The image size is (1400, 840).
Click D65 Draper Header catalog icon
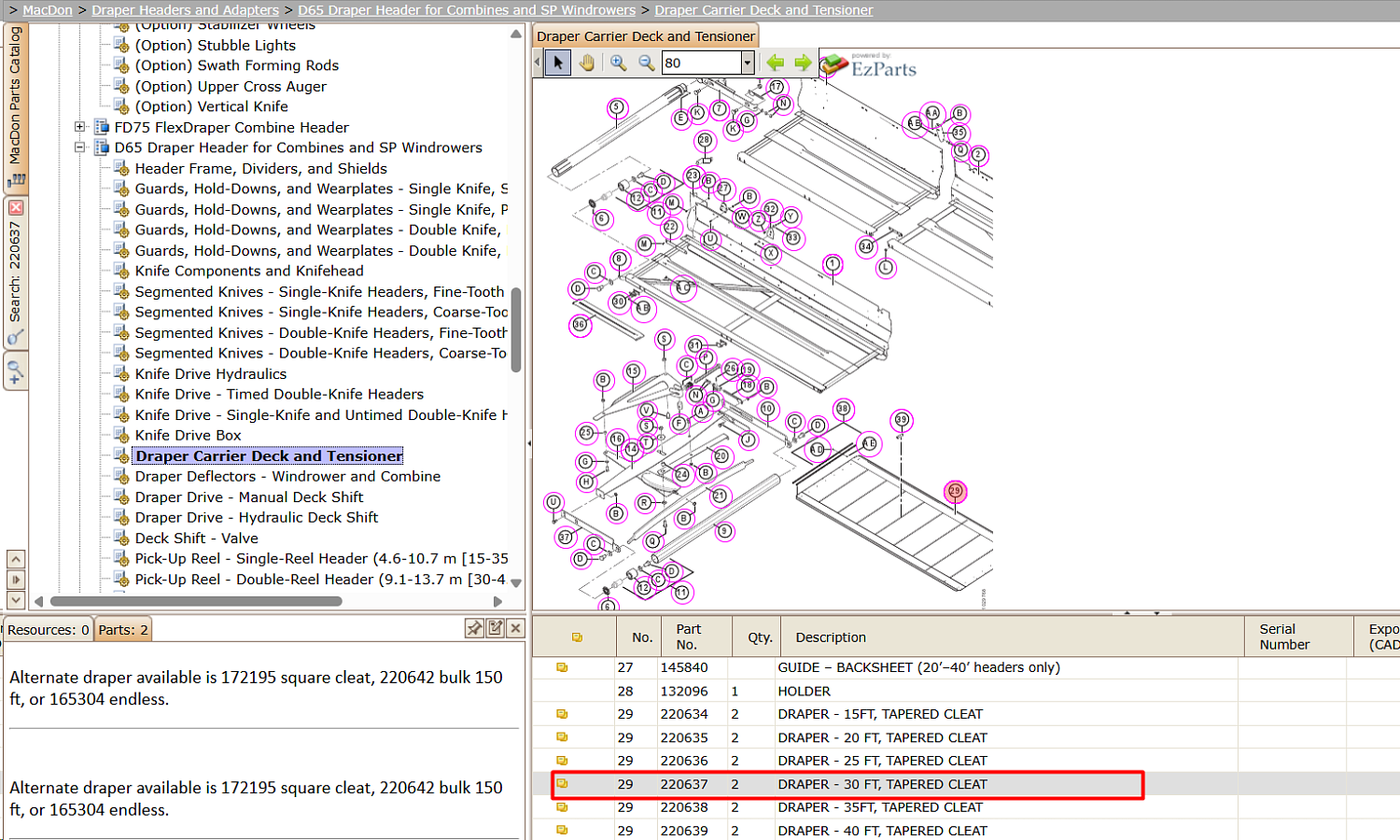pos(102,147)
